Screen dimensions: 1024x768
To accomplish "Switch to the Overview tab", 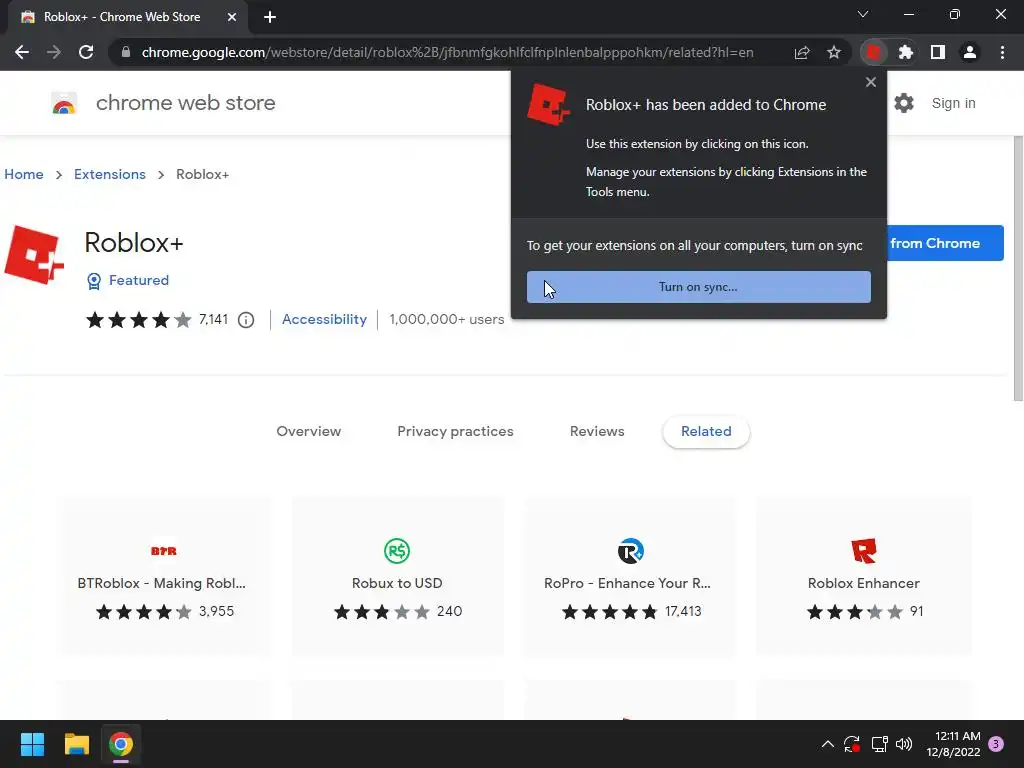I will coord(308,431).
